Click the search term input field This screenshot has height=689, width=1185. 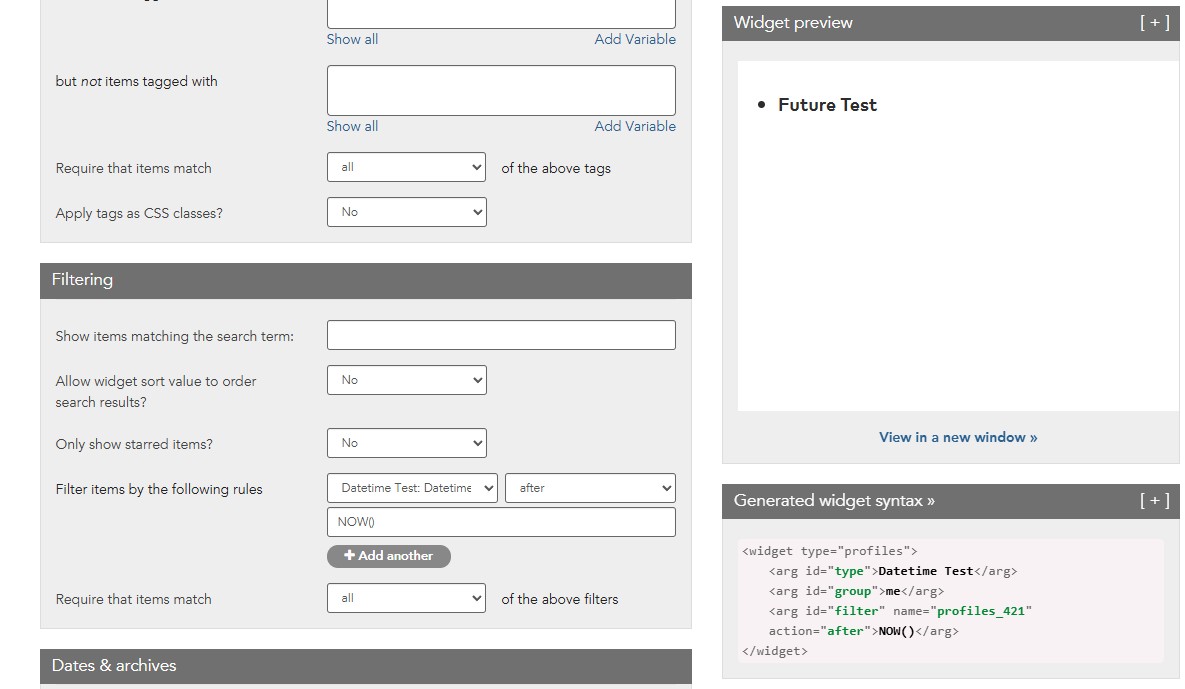[501, 335]
